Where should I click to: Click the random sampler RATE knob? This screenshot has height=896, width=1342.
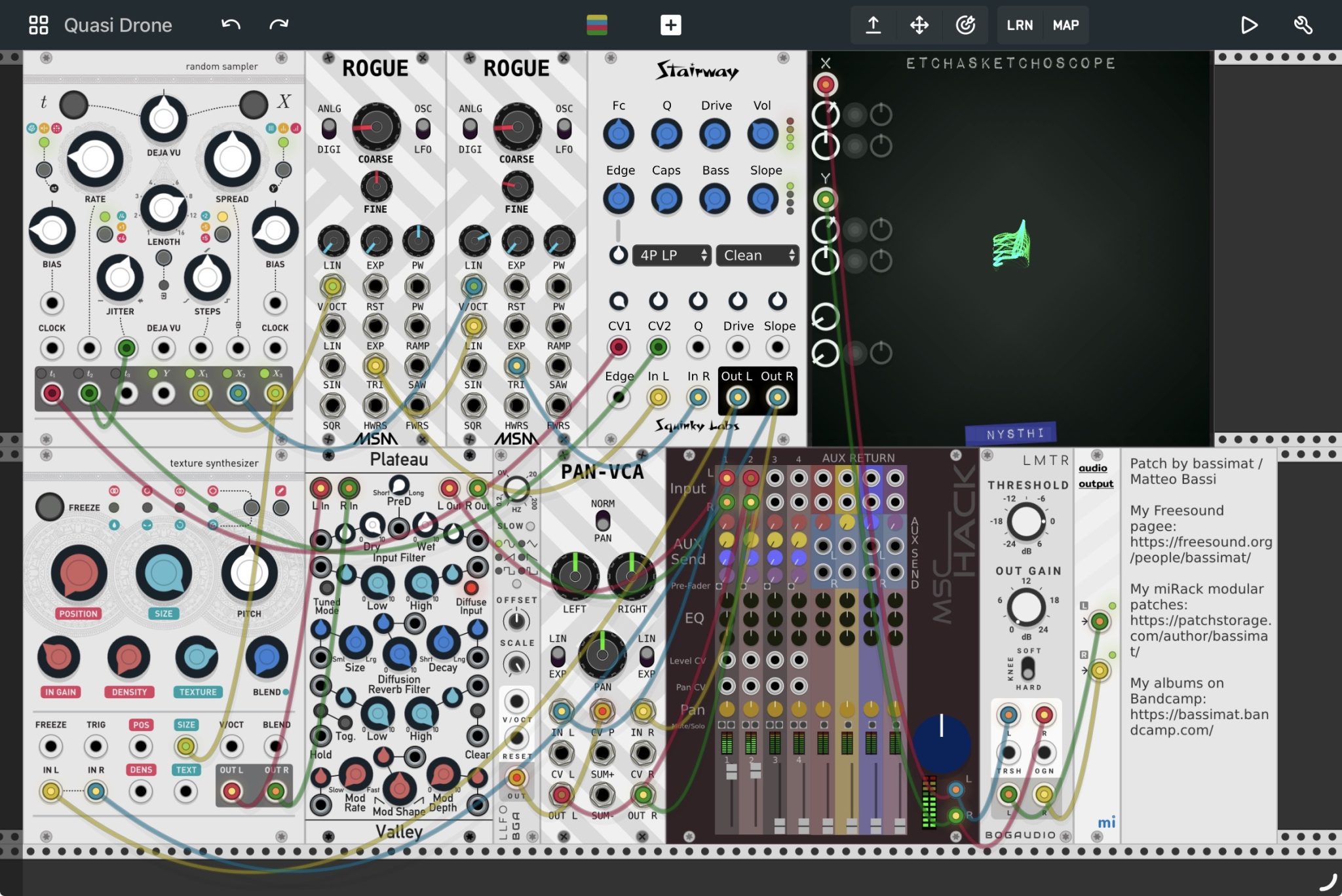coord(95,159)
